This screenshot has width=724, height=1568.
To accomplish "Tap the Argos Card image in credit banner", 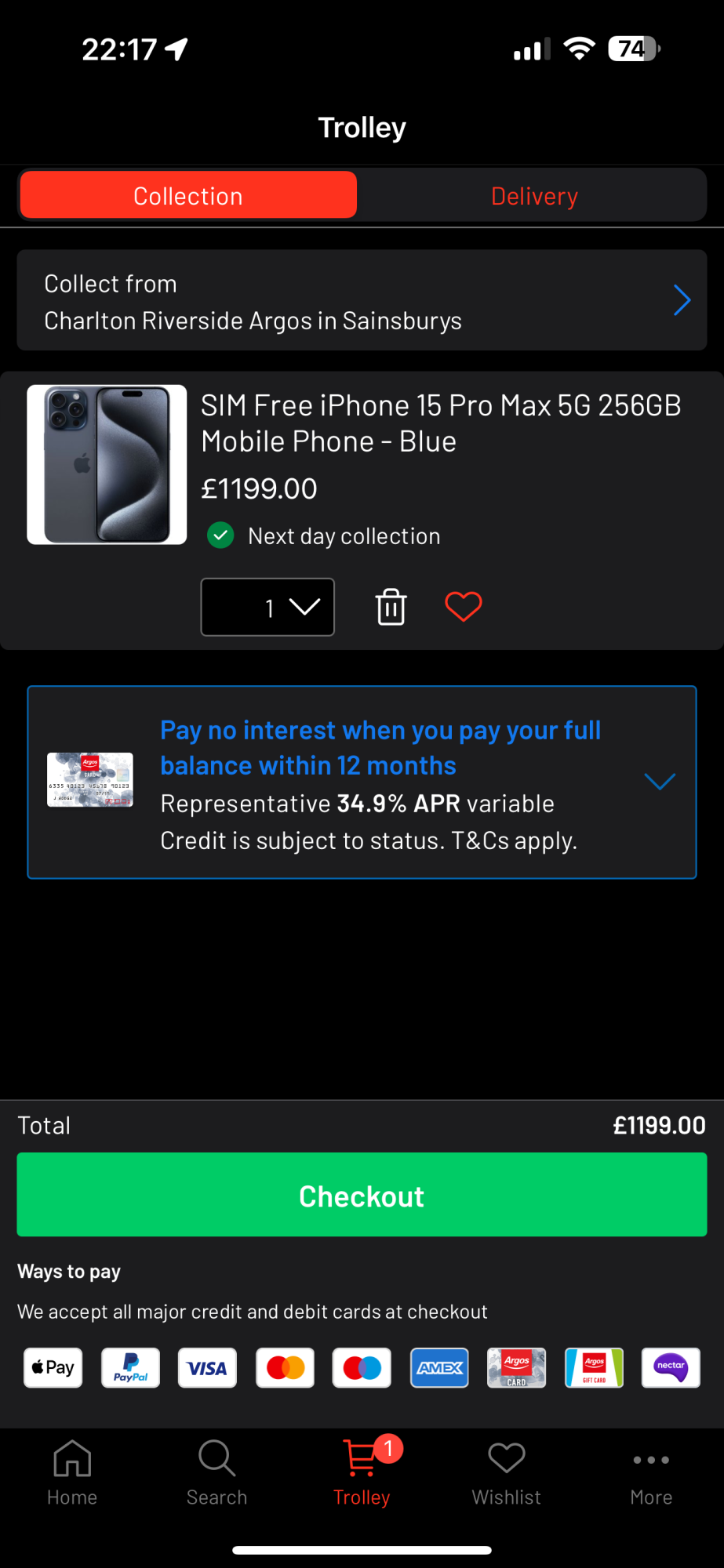I will [90, 779].
